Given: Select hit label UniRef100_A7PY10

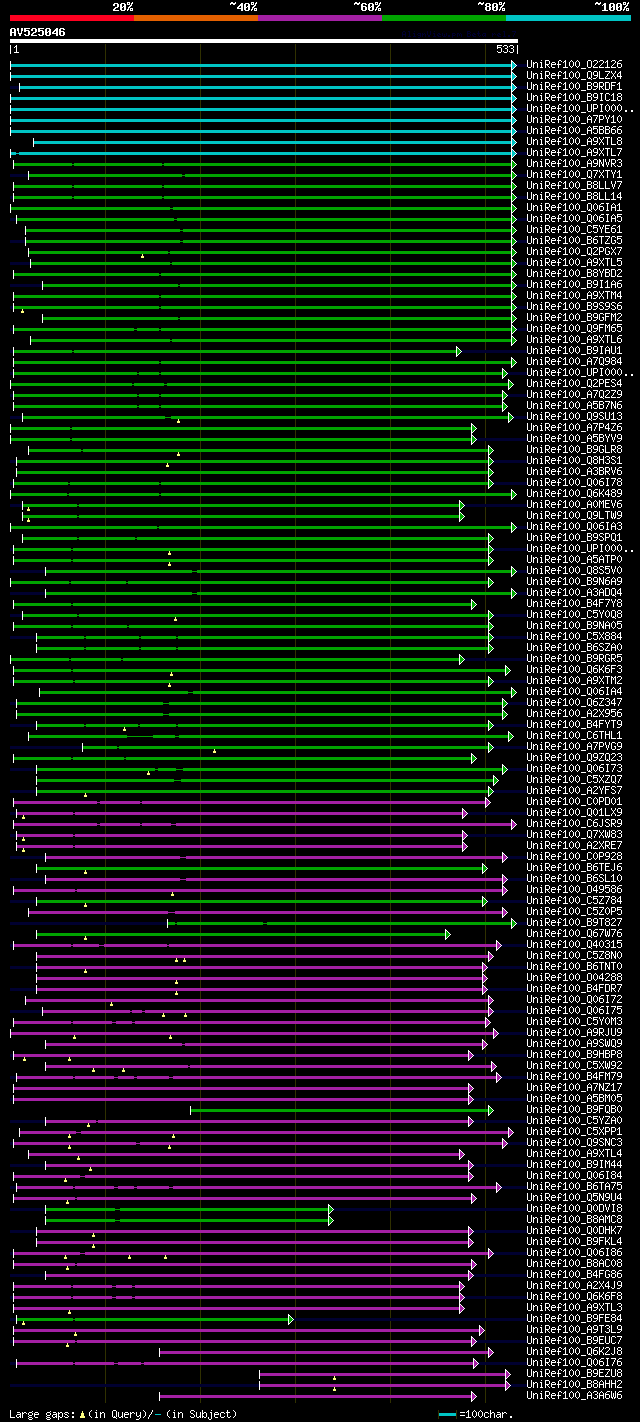Looking at the screenshot, I should pos(574,119).
